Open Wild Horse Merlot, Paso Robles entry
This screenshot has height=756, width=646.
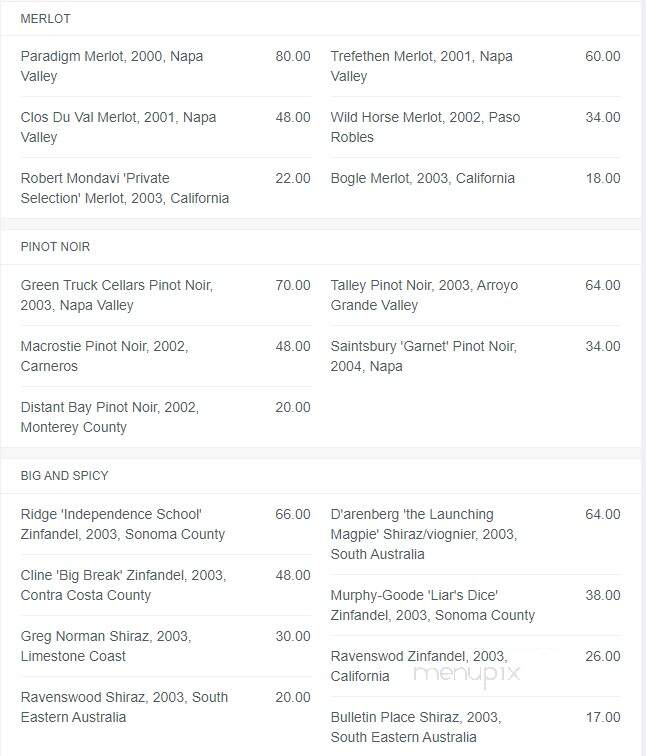pos(475,127)
